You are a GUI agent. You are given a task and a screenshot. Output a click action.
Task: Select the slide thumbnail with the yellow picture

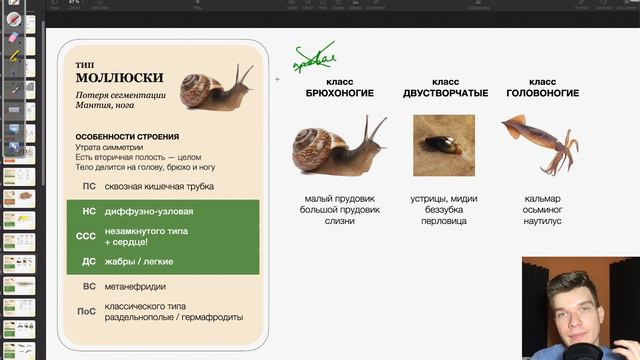(19, 220)
